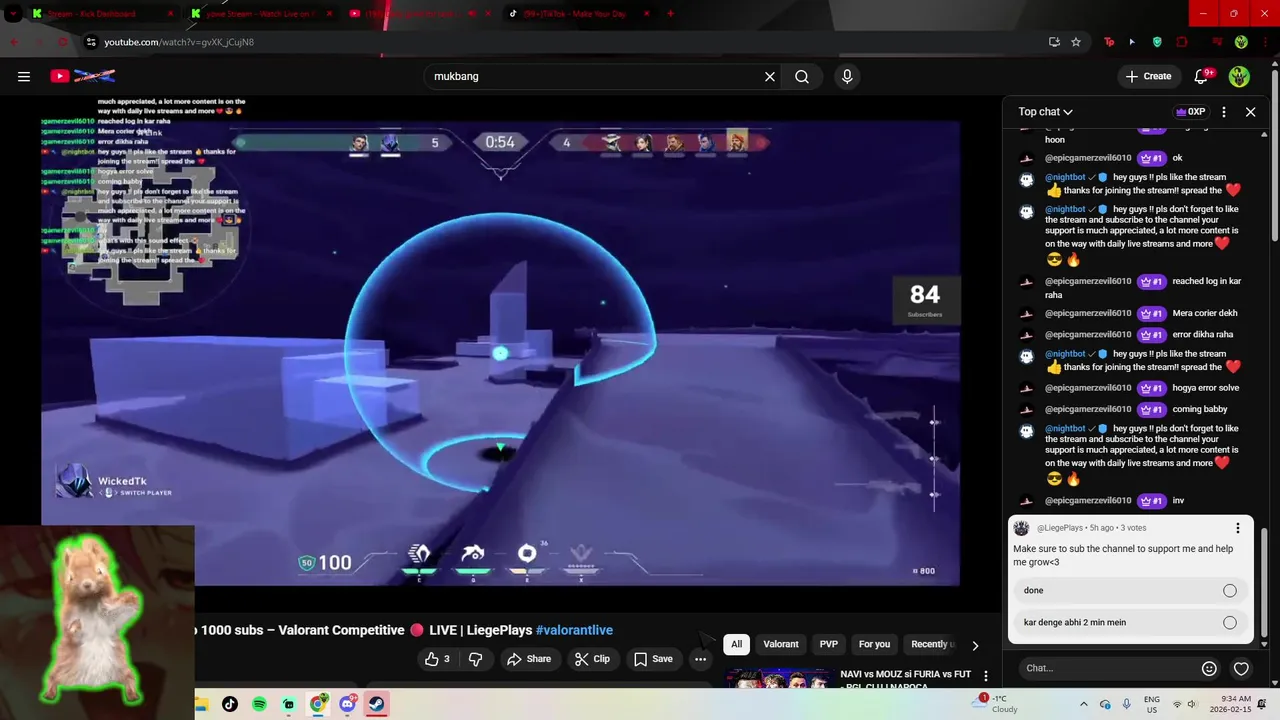1280x720 pixels.
Task: Open video options for NAVI vs MOUZ
Action: [x=985, y=677]
